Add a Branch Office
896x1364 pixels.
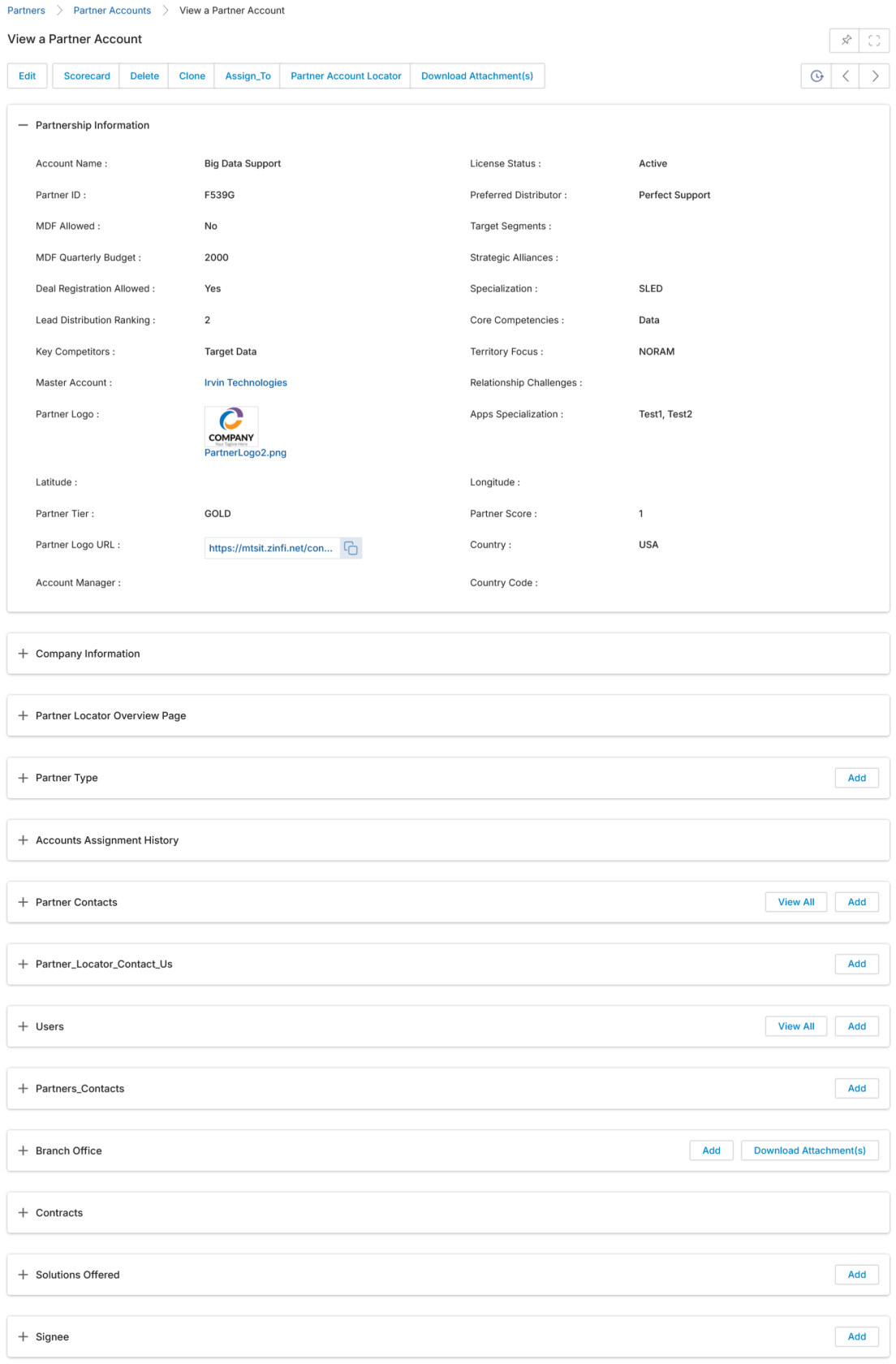tap(712, 1150)
